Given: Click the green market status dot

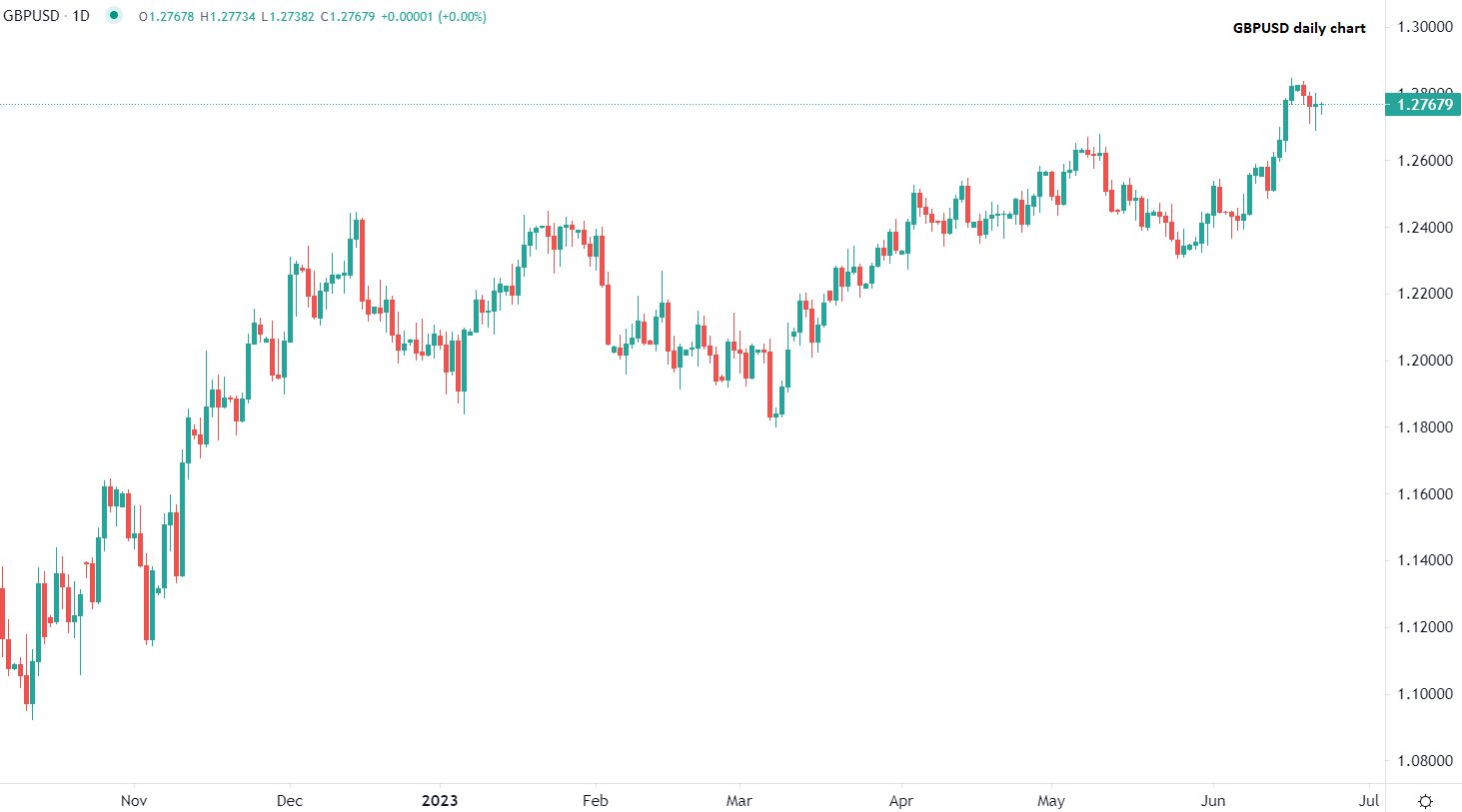Looking at the screenshot, I should [114, 16].
